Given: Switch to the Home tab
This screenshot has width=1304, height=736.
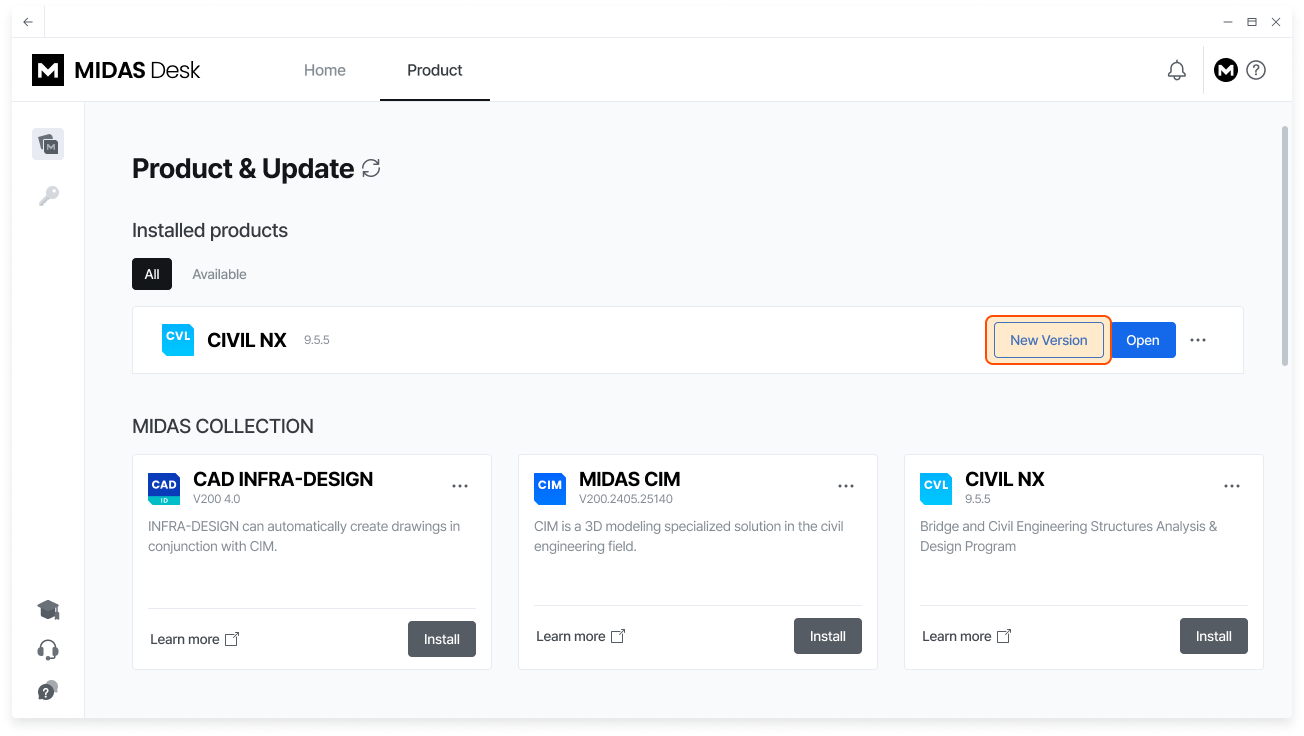Looking at the screenshot, I should 325,70.
